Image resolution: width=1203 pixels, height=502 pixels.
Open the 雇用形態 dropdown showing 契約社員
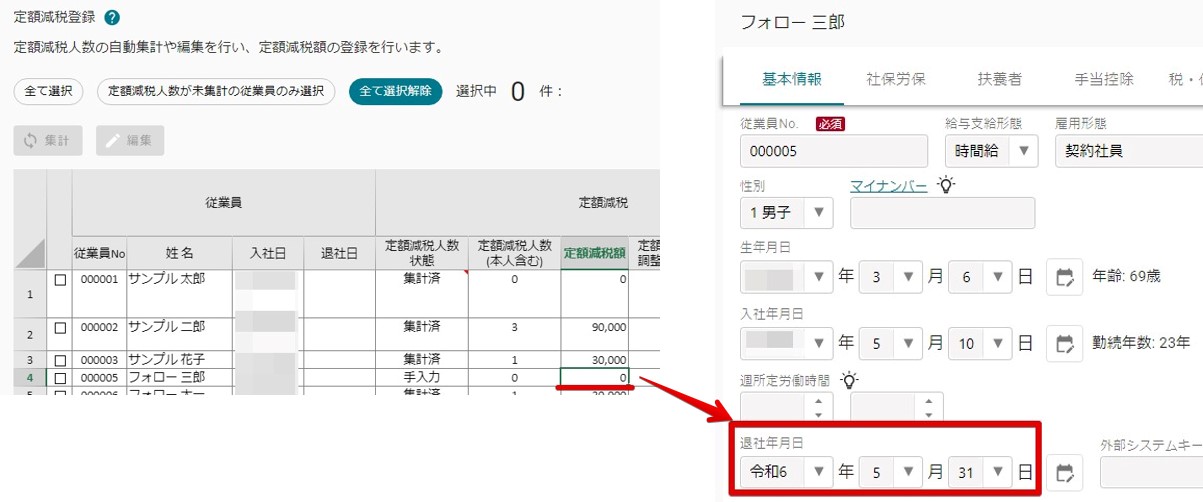1128,151
